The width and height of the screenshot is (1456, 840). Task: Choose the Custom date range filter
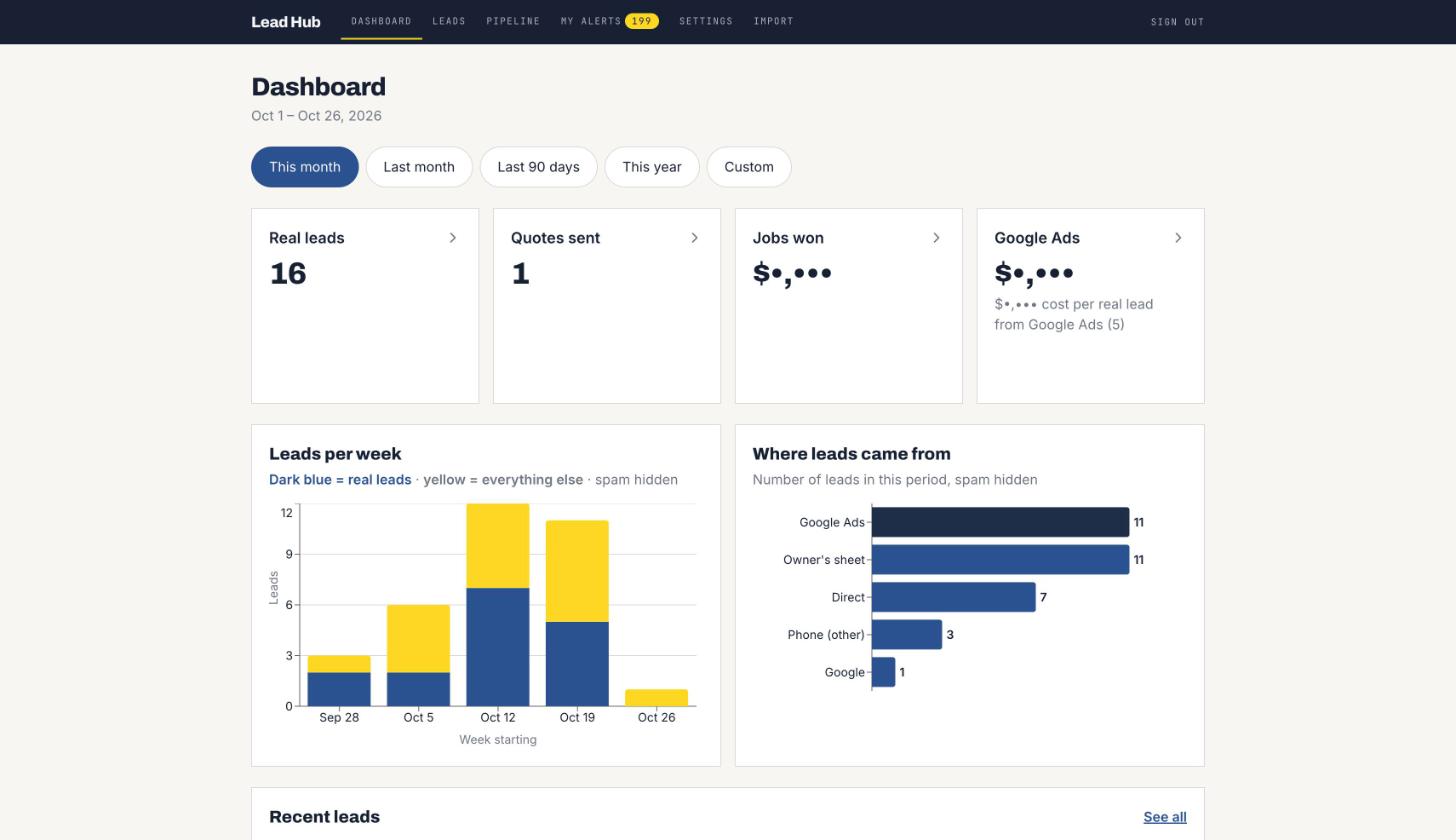point(749,167)
